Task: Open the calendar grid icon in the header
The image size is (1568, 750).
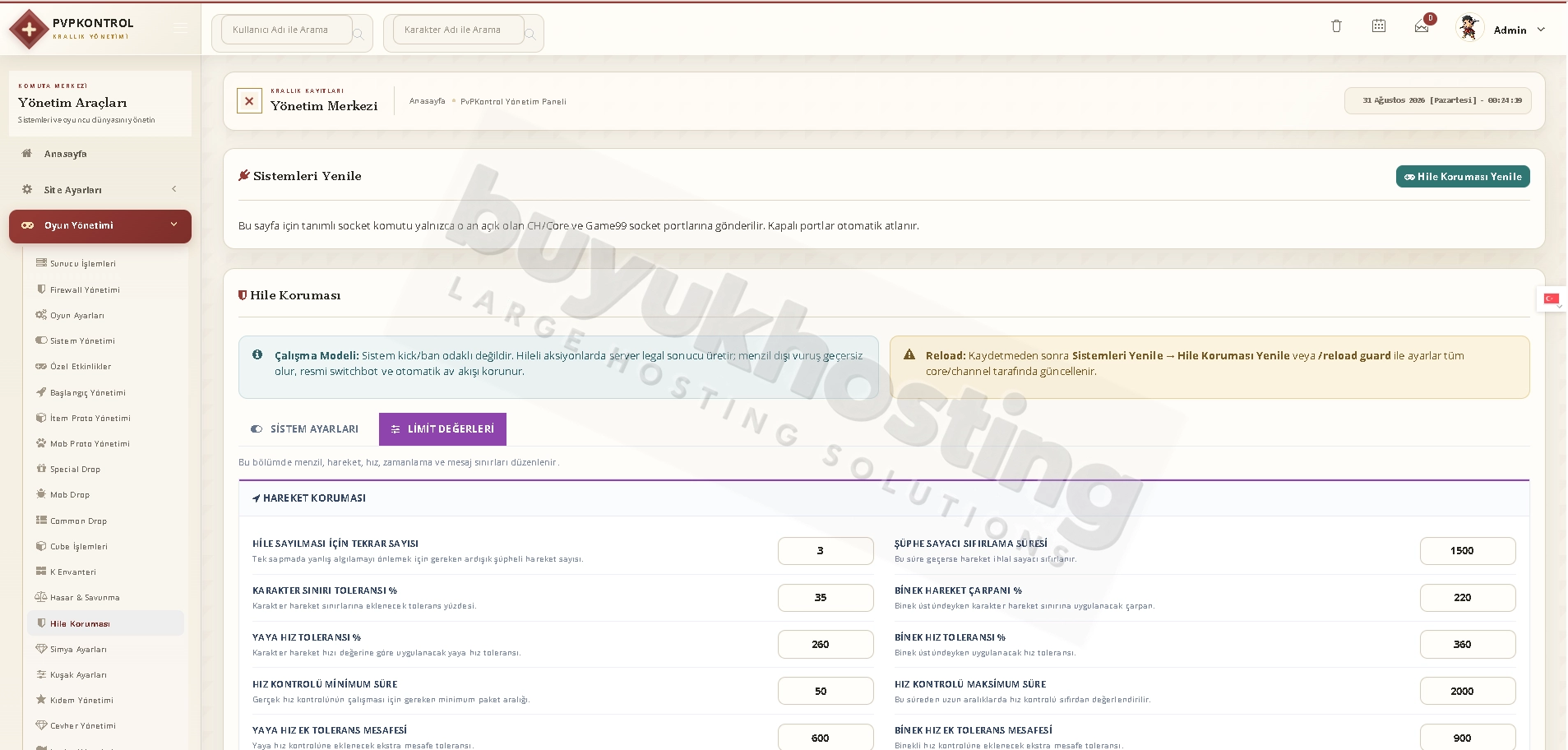Action: pyautogui.click(x=1379, y=26)
